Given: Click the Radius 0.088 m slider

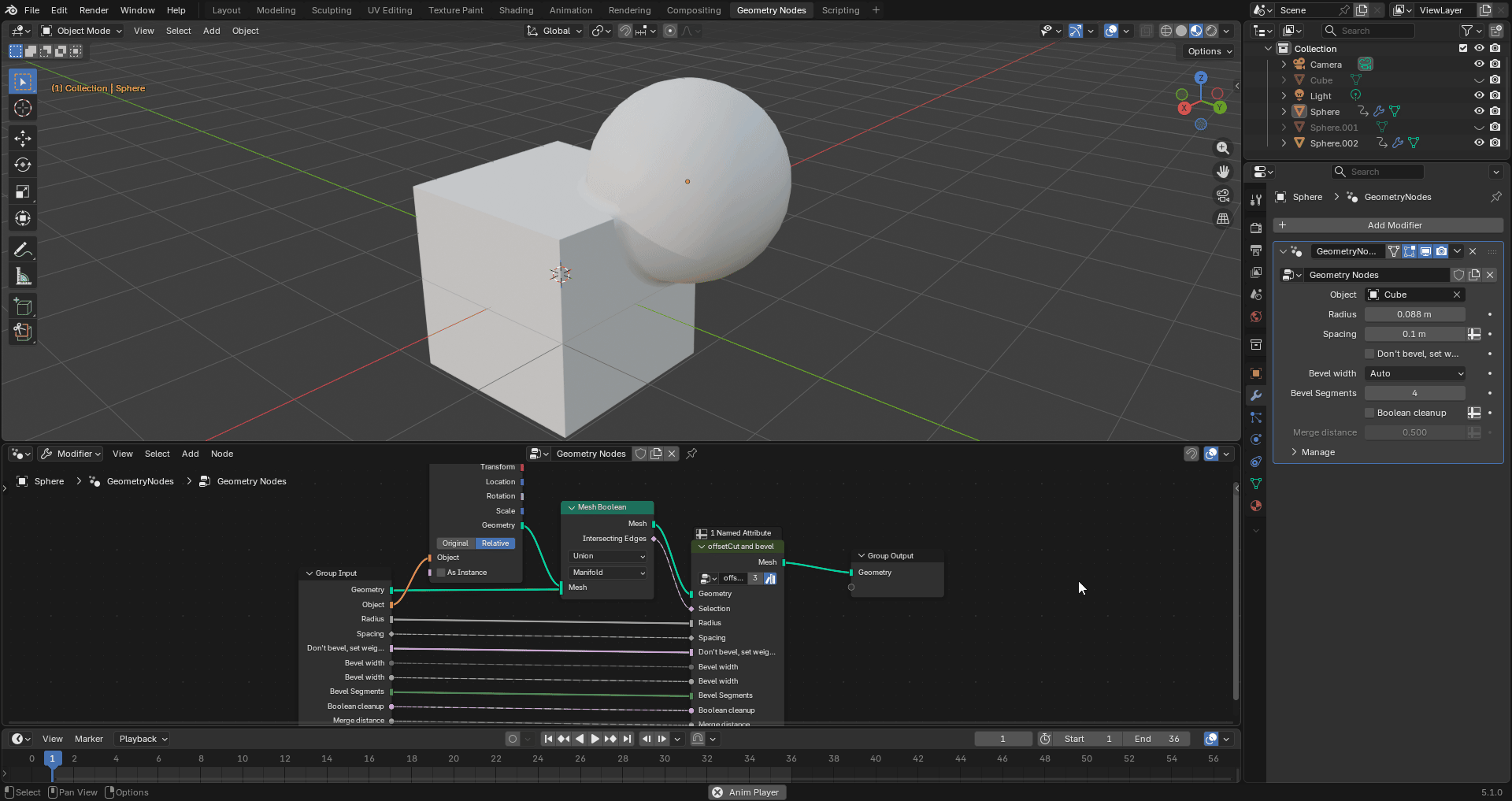Looking at the screenshot, I should click(x=1415, y=314).
